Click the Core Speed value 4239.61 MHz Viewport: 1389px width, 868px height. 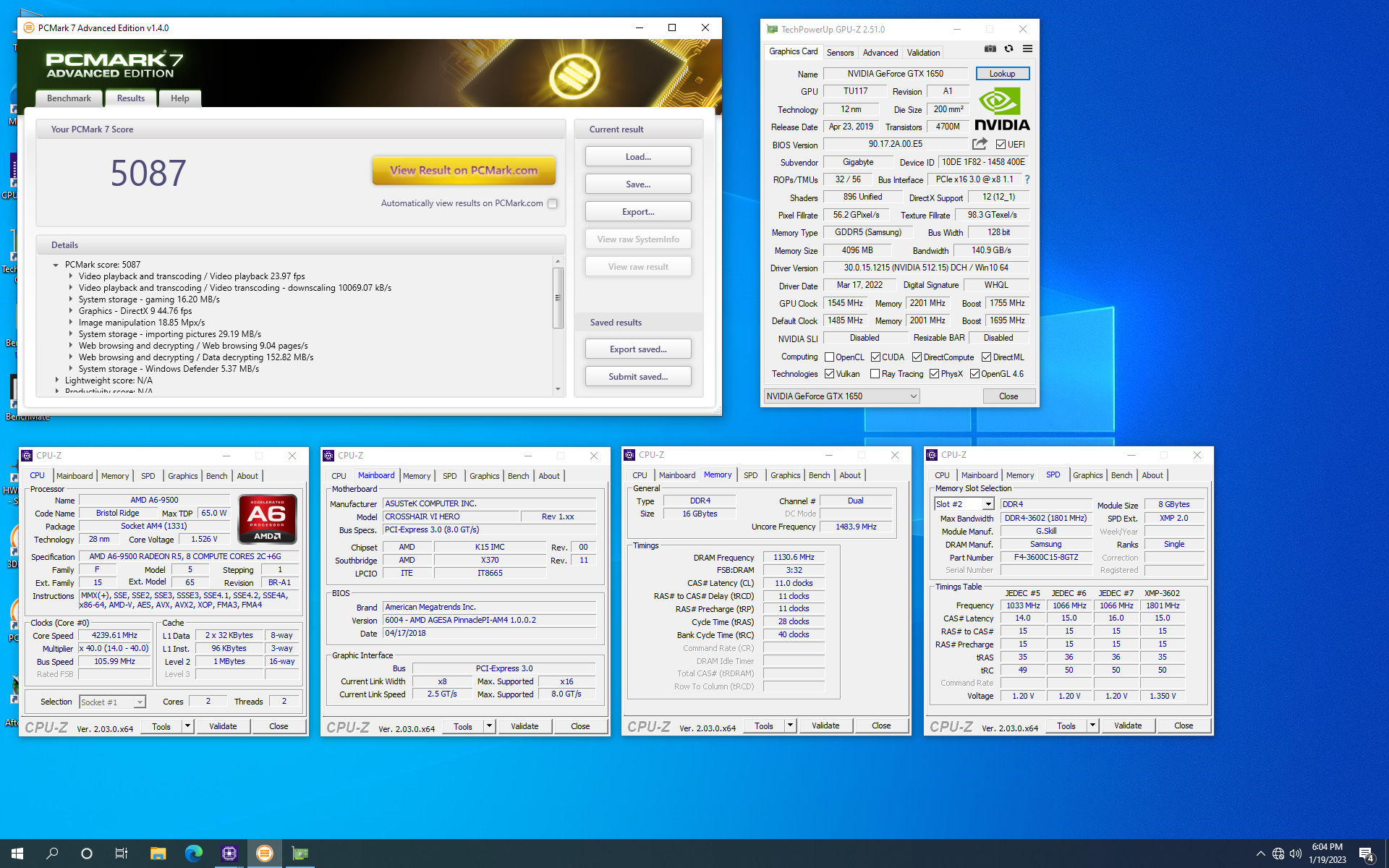[x=114, y=635]
